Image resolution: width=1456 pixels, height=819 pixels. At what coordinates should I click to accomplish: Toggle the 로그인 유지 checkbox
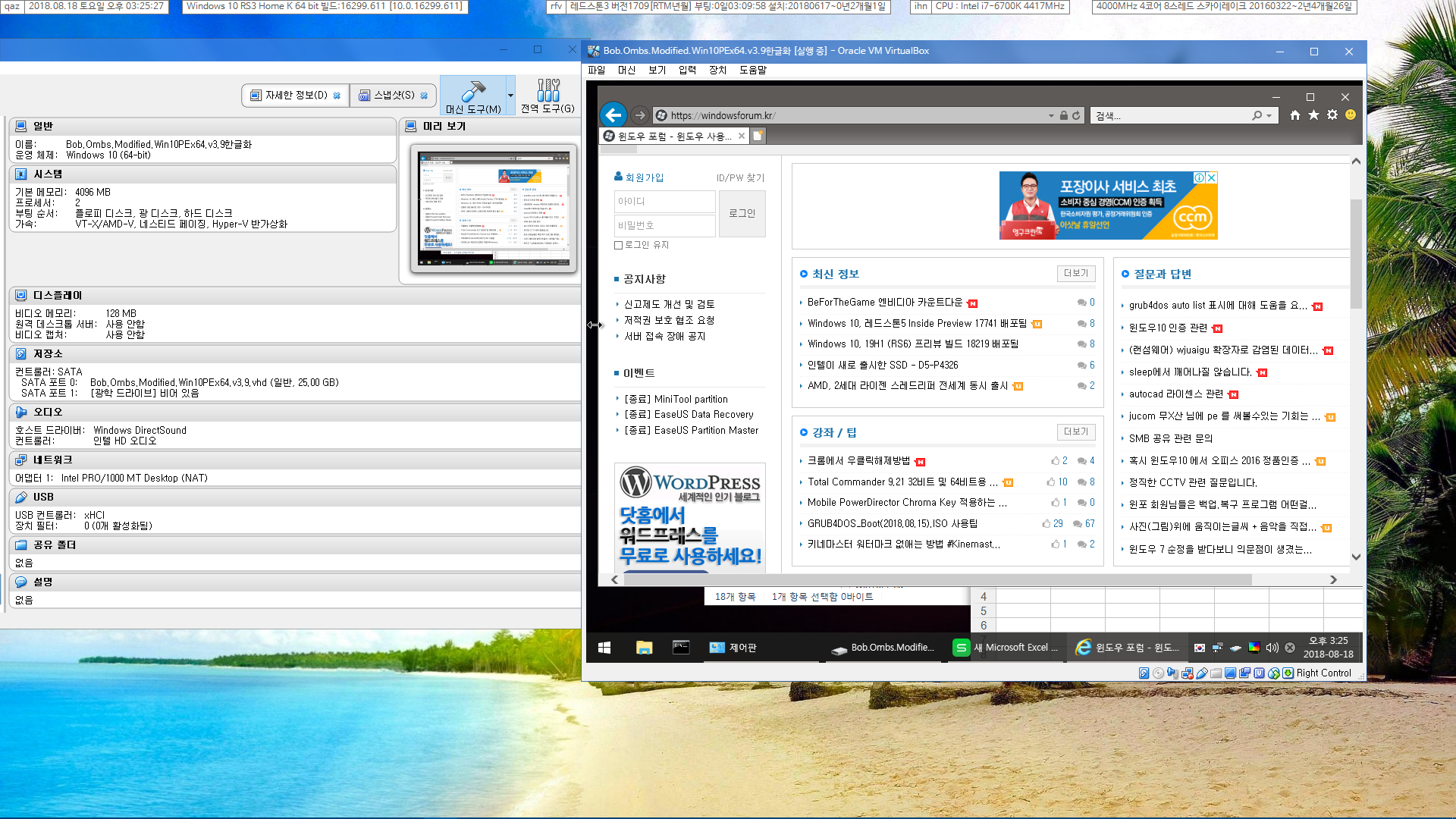619,245
